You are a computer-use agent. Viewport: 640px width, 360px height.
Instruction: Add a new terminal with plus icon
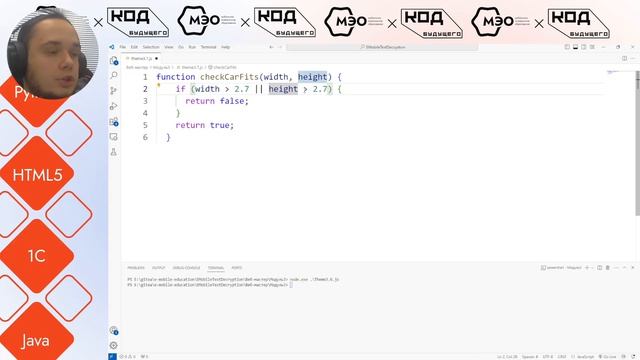pyautogui.click(x=587, y=268)
